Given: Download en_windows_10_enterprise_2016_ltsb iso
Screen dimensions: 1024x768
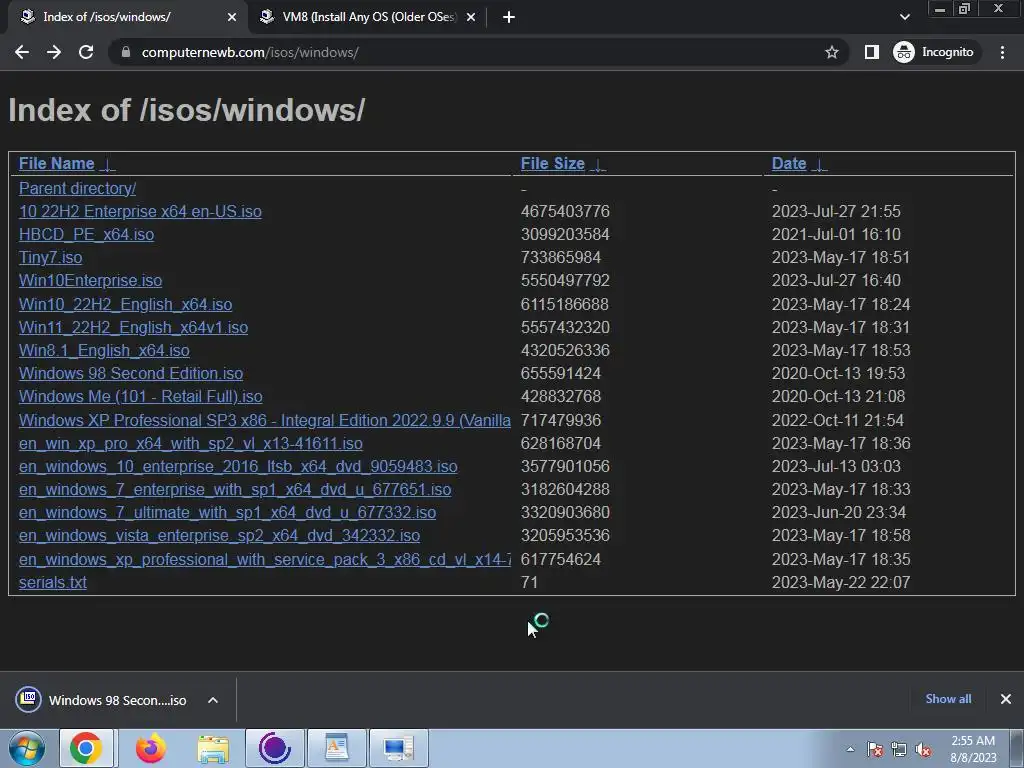Looking at the screenshot, I should tap(238, 466).
